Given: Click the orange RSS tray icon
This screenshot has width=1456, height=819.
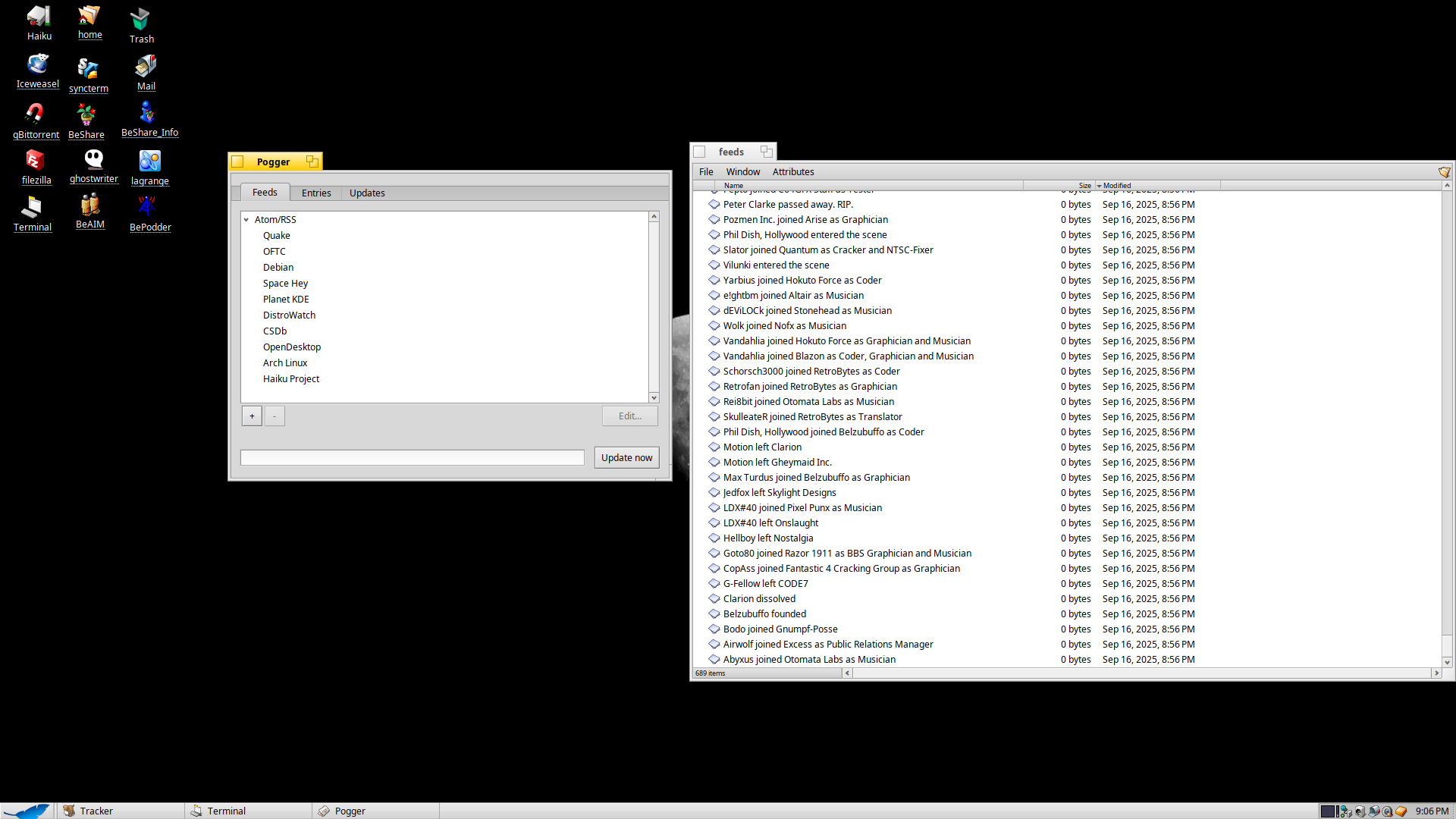Looking at the screenshot, I should pos(1401,811).
